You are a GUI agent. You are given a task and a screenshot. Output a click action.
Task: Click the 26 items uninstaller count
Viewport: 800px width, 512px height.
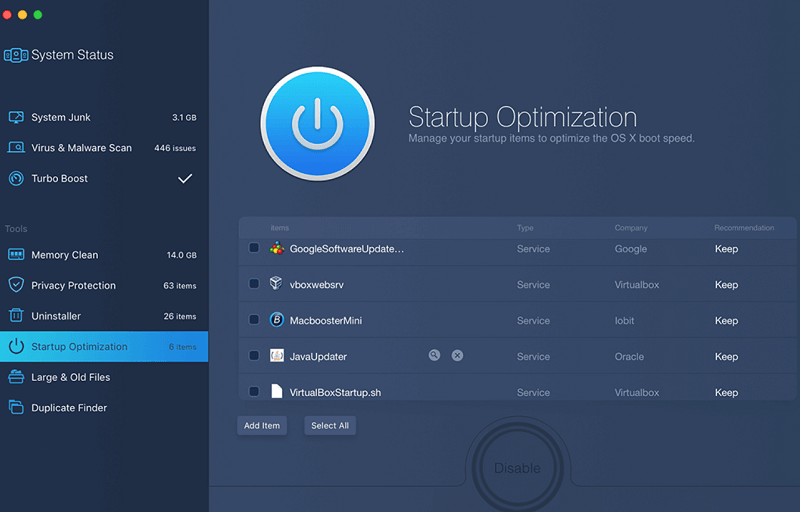pos(180,316)
